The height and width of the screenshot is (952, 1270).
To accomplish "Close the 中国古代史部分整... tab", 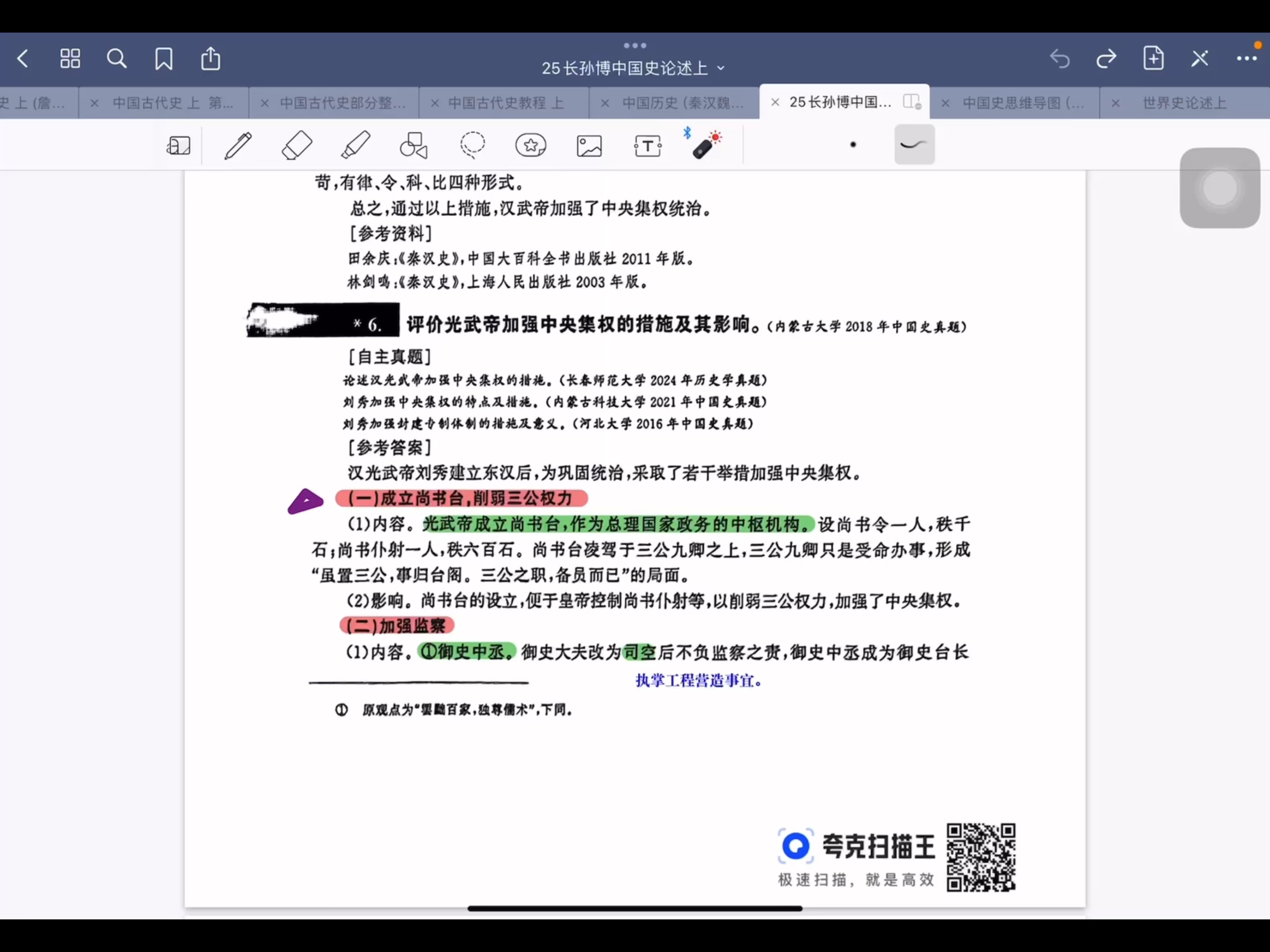I will (x=265, y=103).
